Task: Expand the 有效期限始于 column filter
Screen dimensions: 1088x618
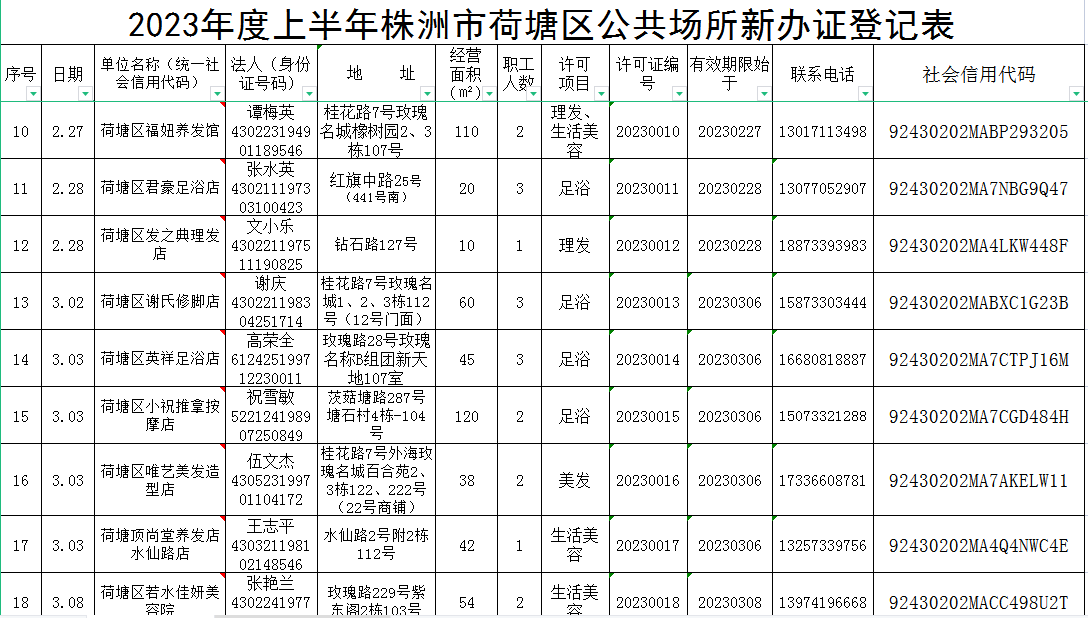Action: [x=764, y=94]
